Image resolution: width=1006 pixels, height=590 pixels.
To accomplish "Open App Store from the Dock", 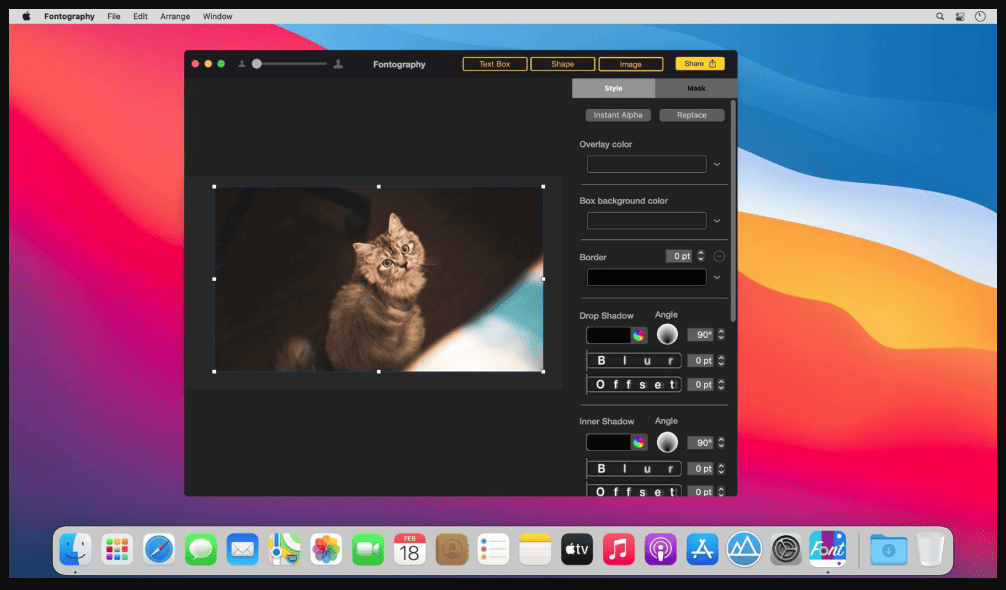I will 702,549.
